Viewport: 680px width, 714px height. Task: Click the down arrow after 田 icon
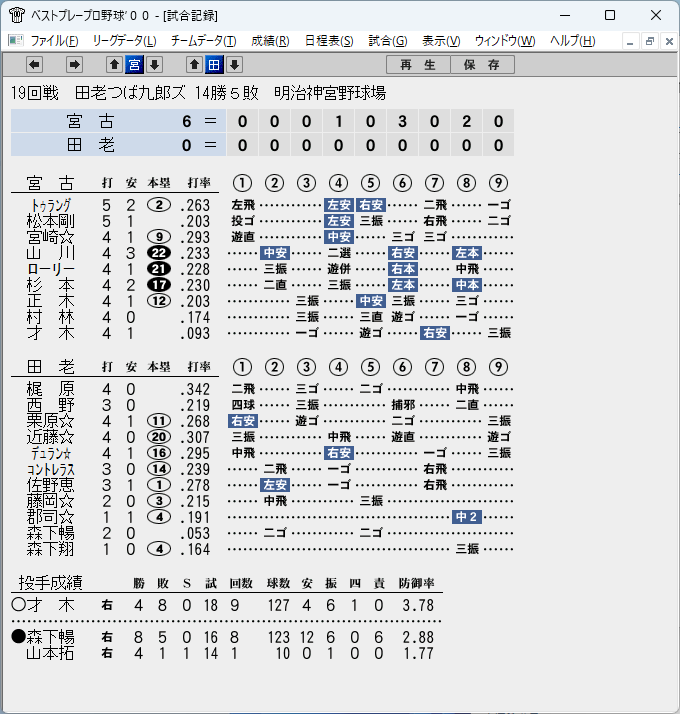(x=235, y=65)
